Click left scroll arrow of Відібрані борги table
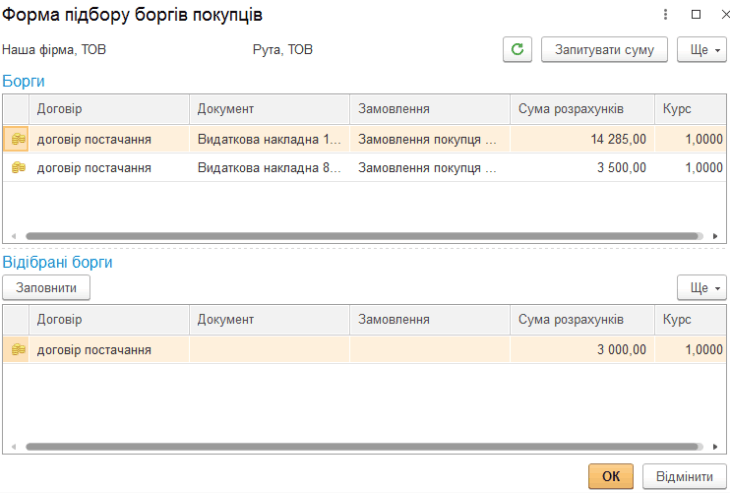The height and width of the screenshot is (493, 730). point(14,446)
